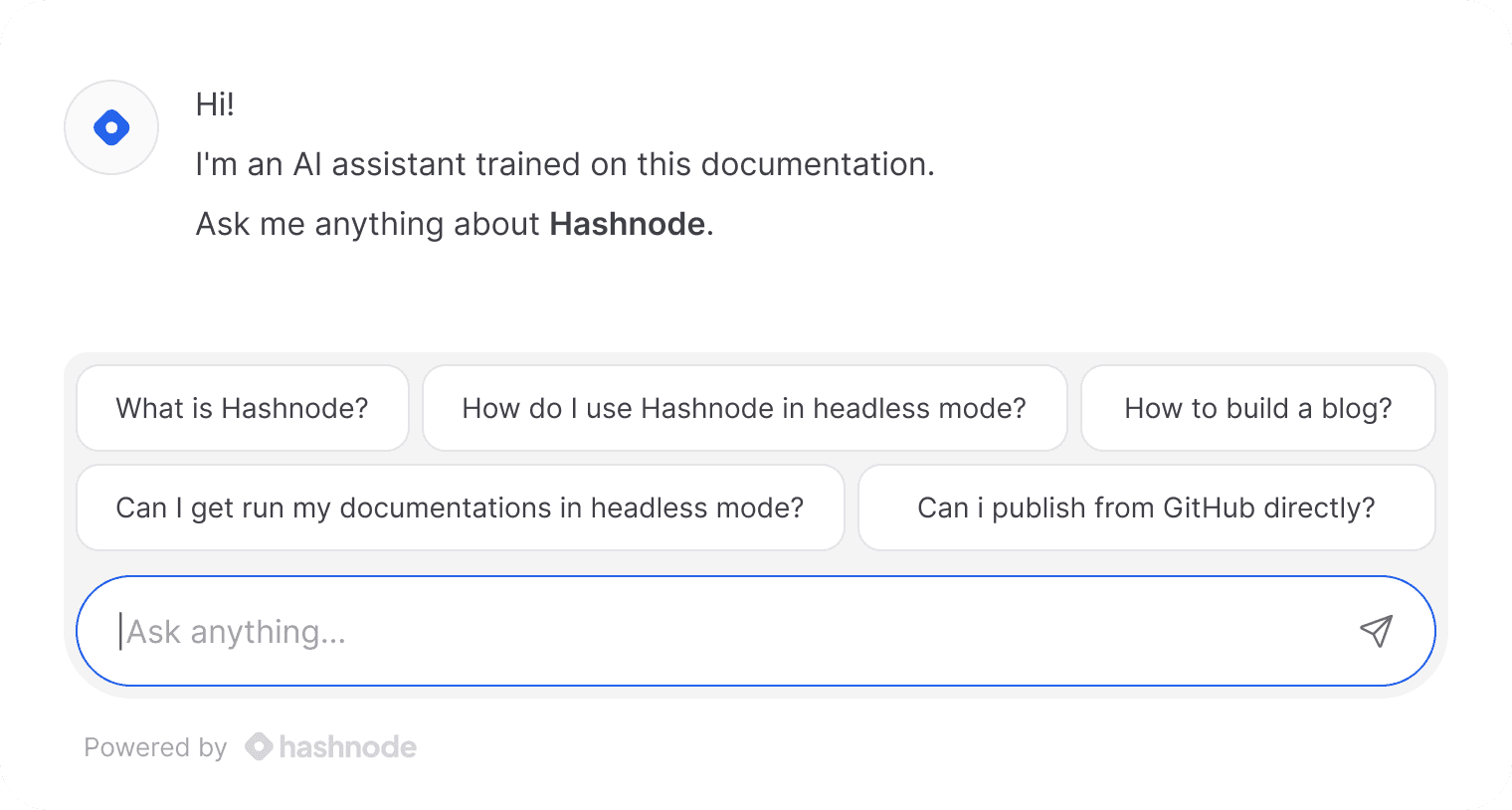
Task: Click the "Hi!" greeting text
Action: coord(215,104)
